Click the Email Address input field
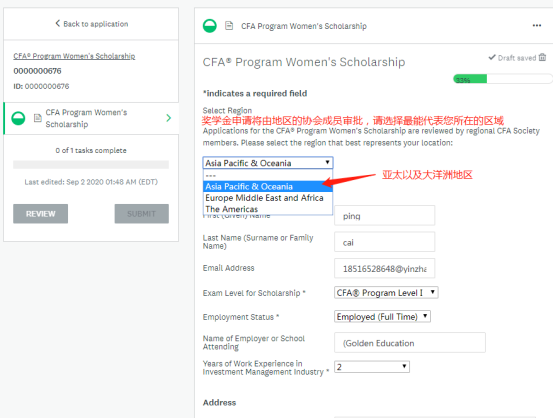Viewport: 554px width, 419px height. point(384,268)
